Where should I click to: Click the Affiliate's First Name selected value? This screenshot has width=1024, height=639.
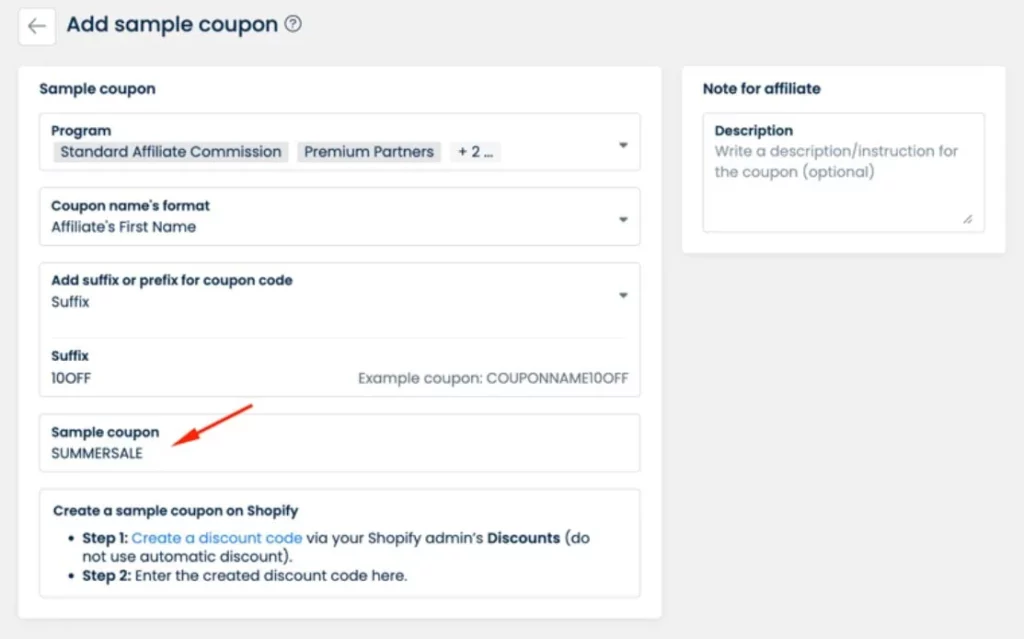[x=123, y=227]
